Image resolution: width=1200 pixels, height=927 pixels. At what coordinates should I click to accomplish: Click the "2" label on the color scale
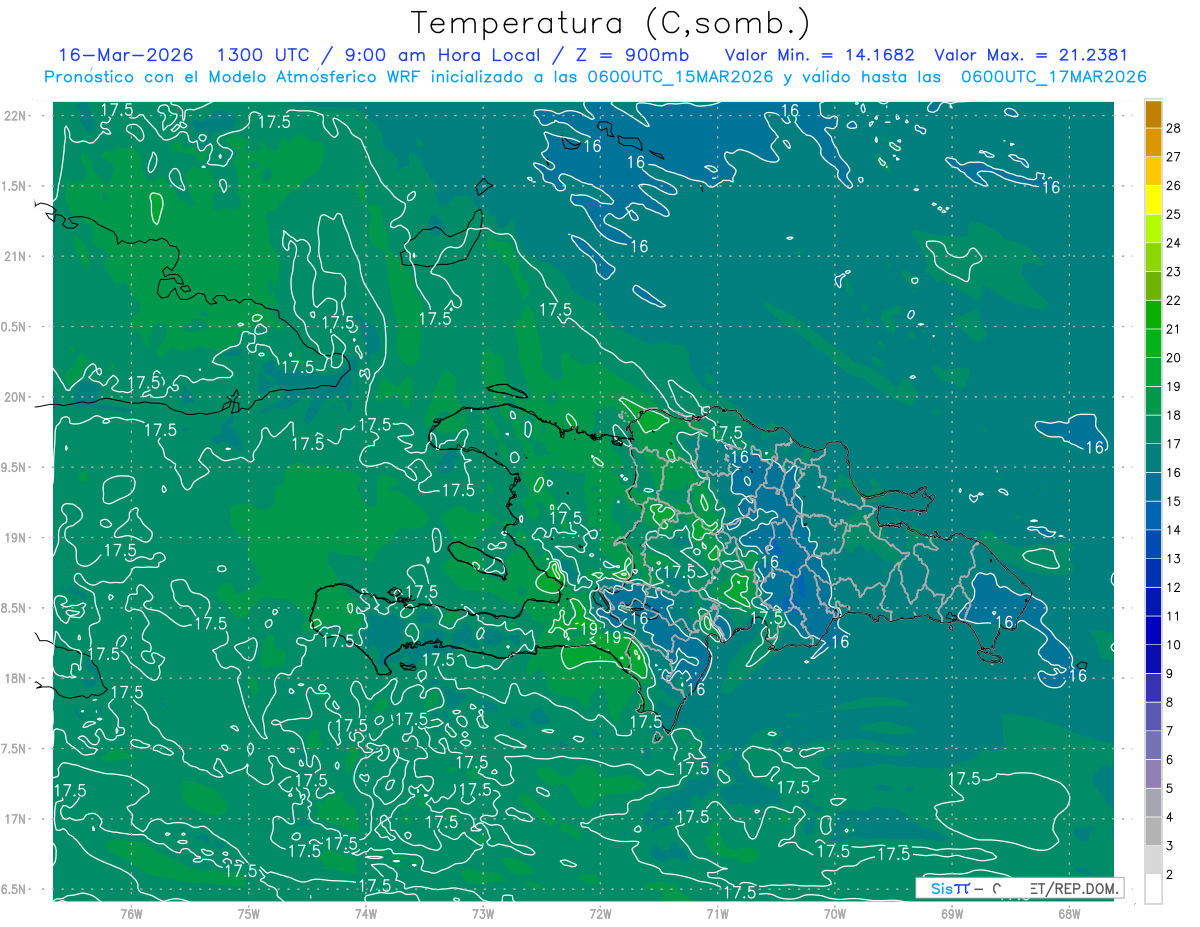pos(1171,875)
